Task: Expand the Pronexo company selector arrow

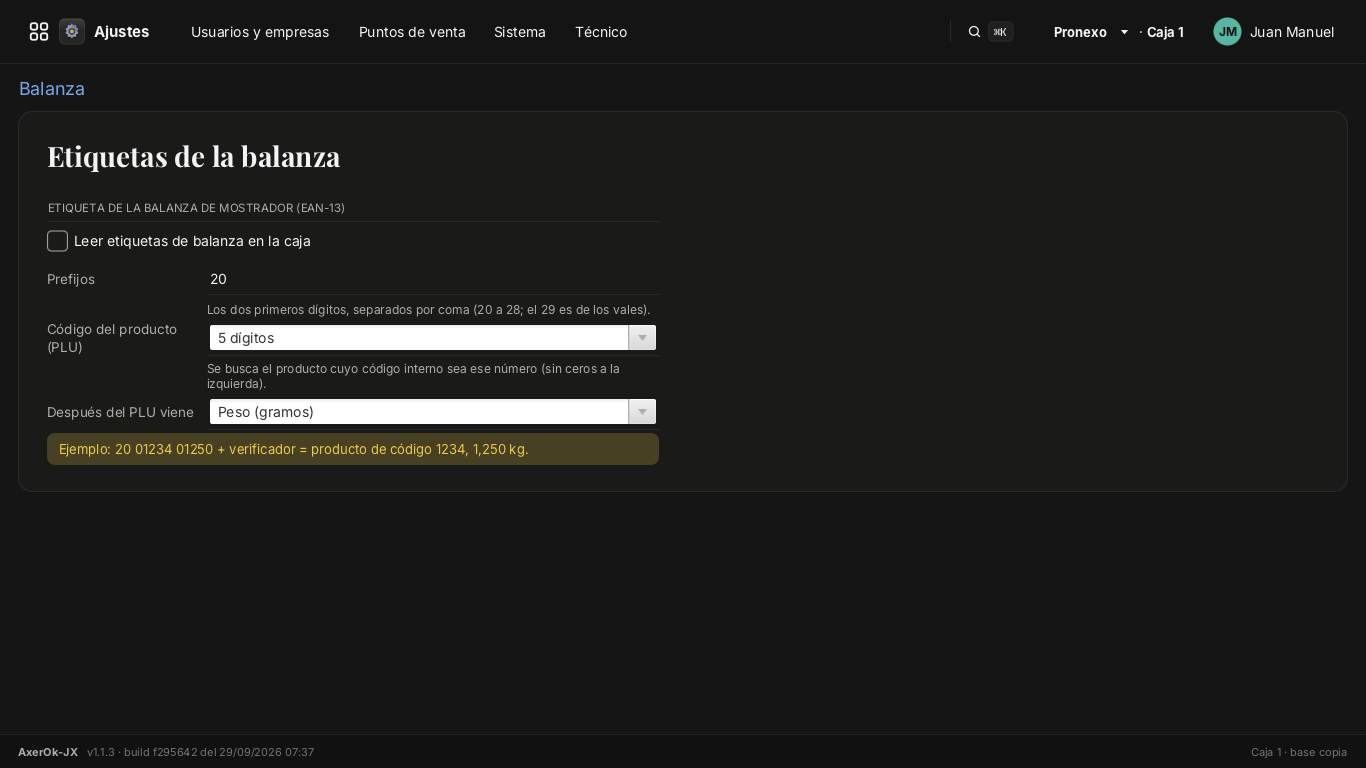Action: (1124, 32)
